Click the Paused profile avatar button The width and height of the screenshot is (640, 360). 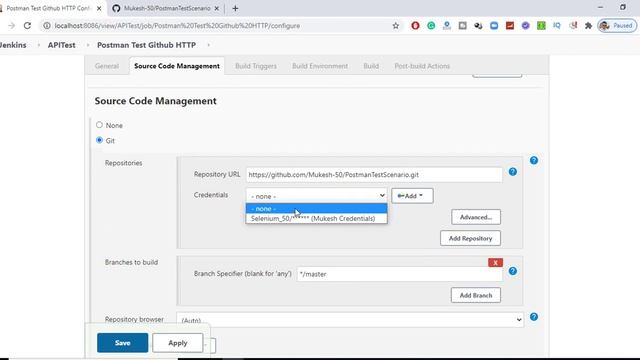pos(617,26)
